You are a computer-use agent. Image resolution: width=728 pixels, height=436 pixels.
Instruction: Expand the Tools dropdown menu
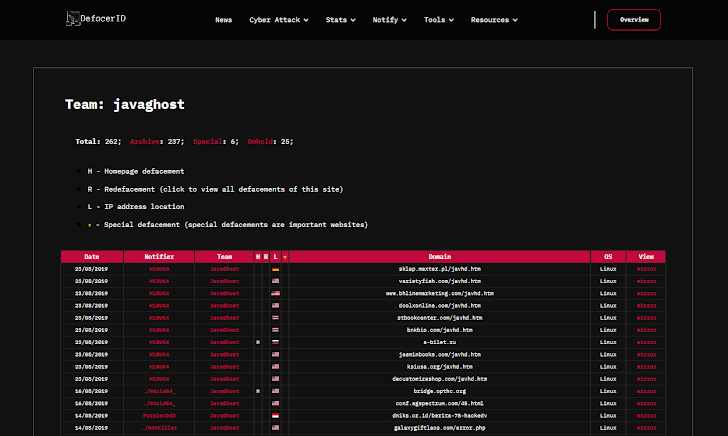coord(439,20)
